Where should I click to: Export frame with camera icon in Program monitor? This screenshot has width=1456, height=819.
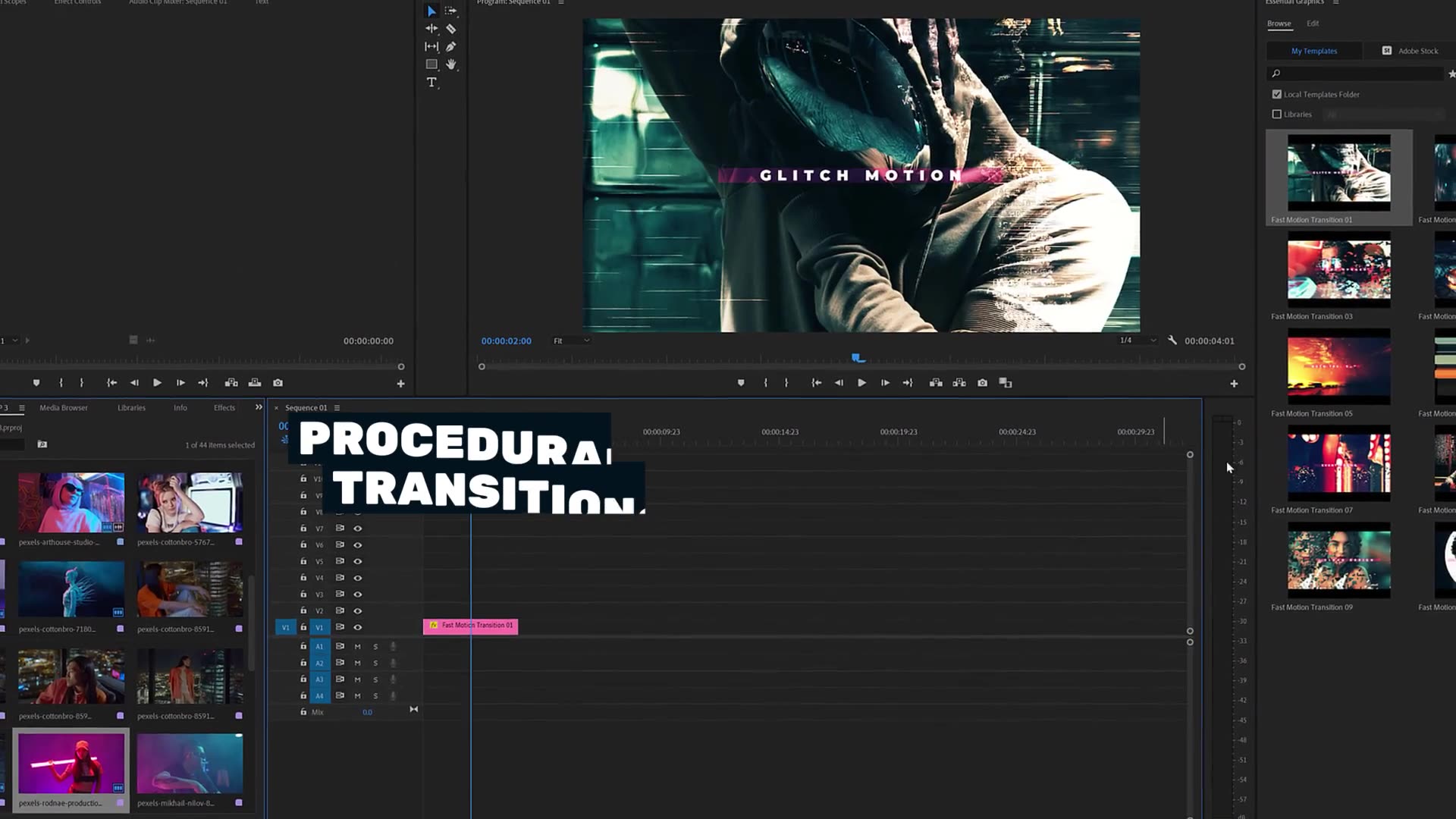click(983, 383)
